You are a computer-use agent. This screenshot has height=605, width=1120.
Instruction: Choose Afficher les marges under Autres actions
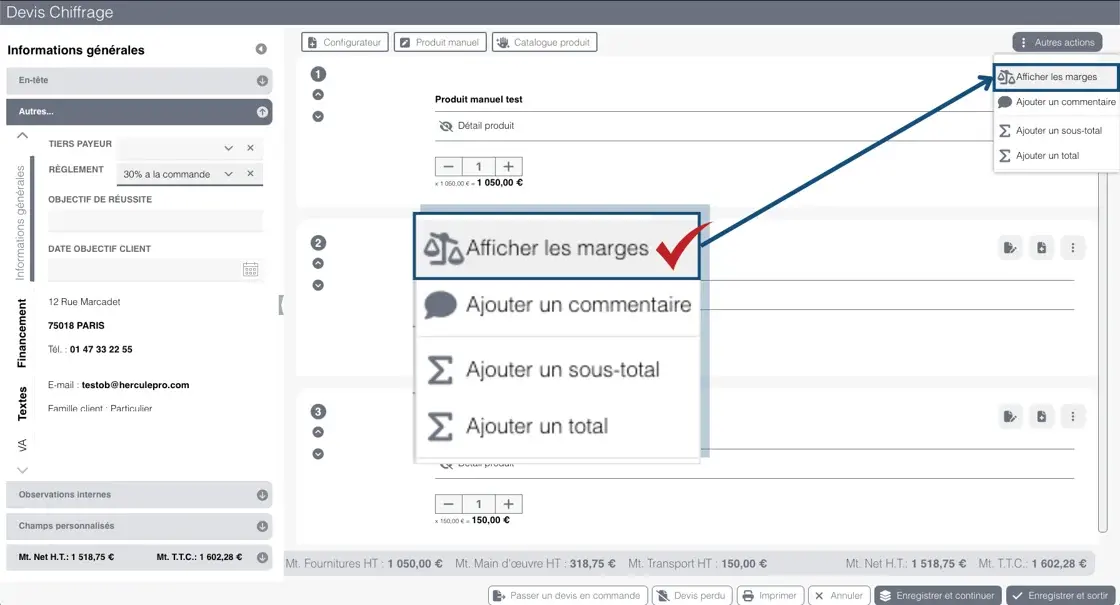point(1056,76)
